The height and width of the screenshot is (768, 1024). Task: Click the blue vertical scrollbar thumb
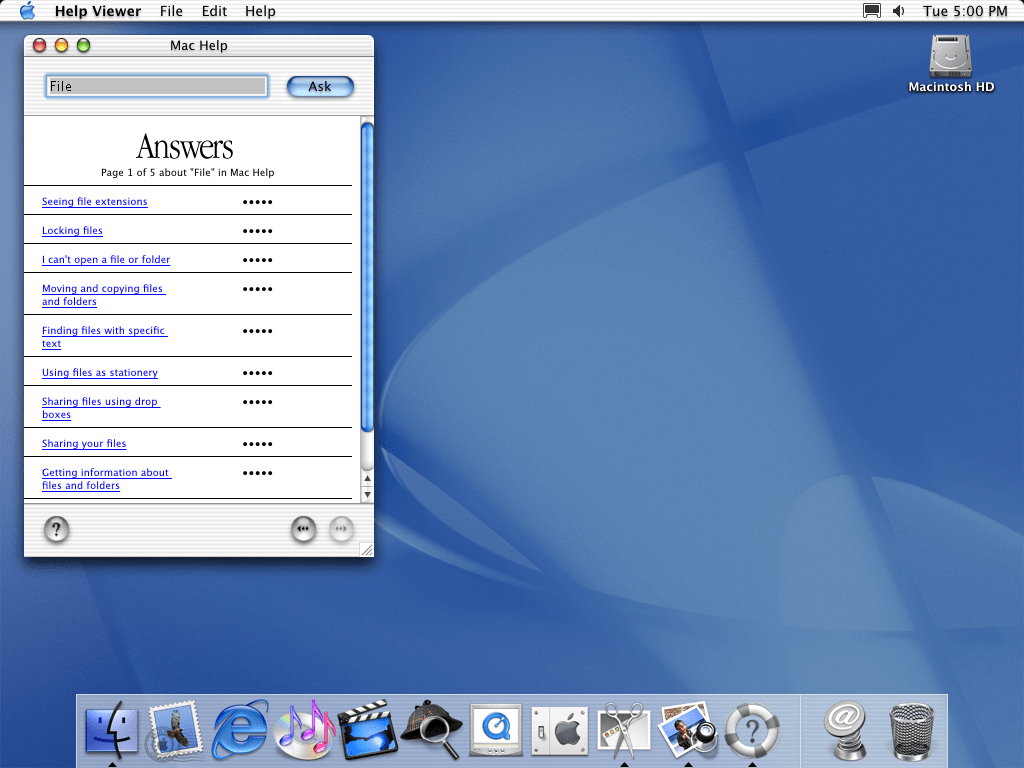(x=367, y=276)
